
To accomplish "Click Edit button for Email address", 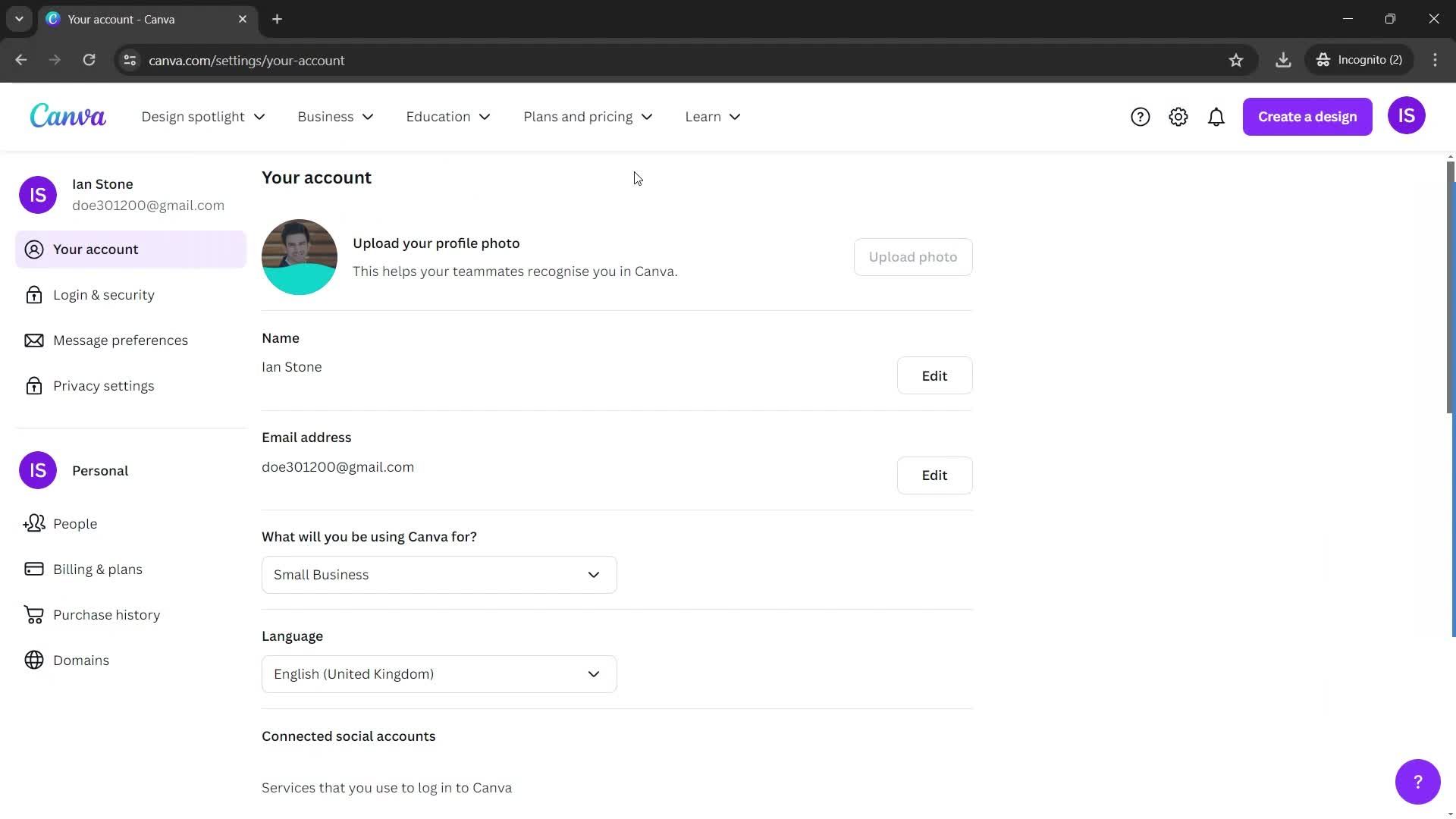I will pyautogui.click(x=934, y=475).
